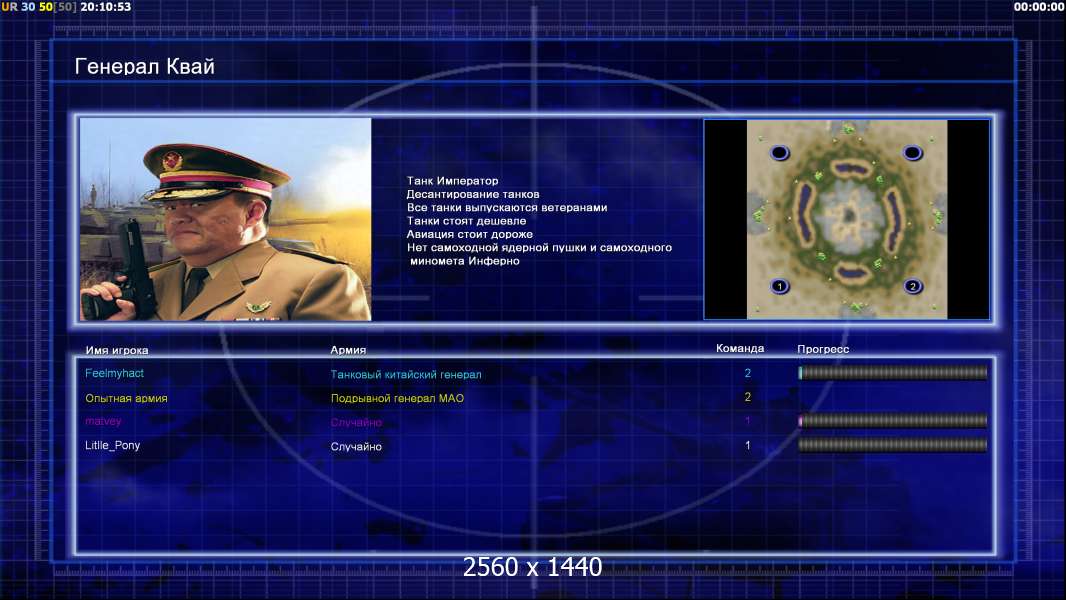The height and width of the screenshot is (600, 1066).
Task: Click start position marker 2 on minimap
Action: [x=912, y=286]
